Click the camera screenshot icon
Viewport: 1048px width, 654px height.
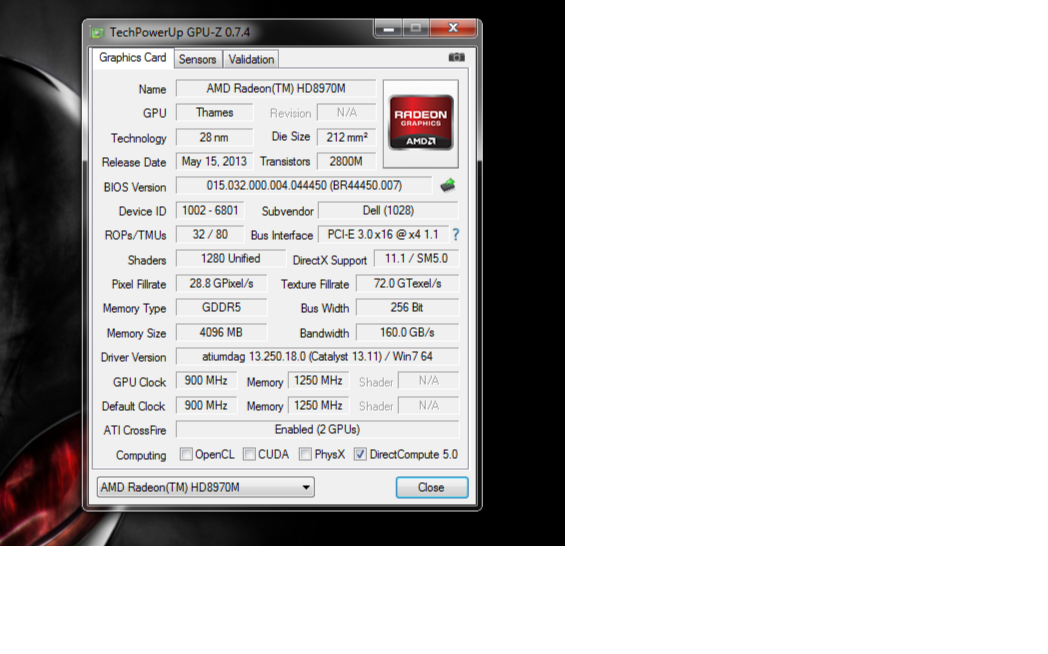[x=456, y=57]
